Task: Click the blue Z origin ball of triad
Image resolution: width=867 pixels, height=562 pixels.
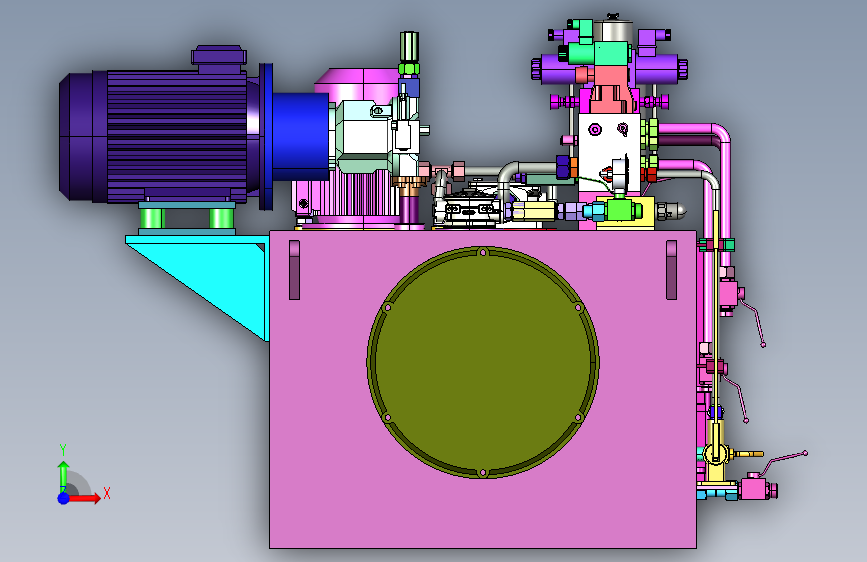Action: coord(64,498)
